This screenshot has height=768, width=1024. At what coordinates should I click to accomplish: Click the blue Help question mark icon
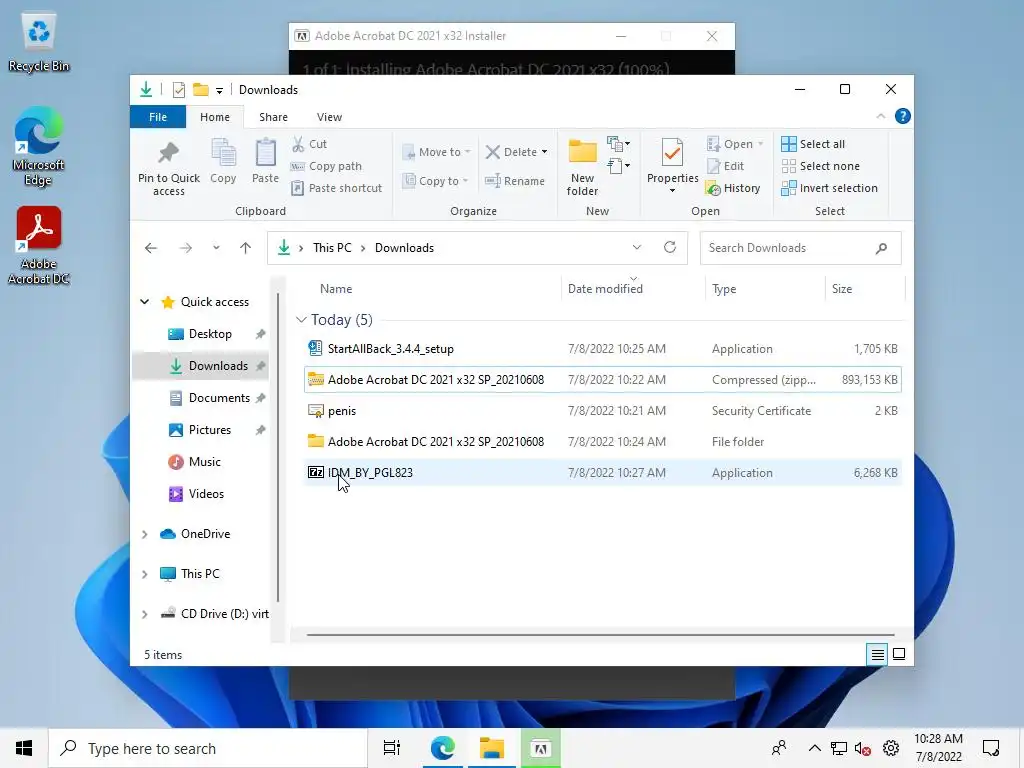pos(903,116)
